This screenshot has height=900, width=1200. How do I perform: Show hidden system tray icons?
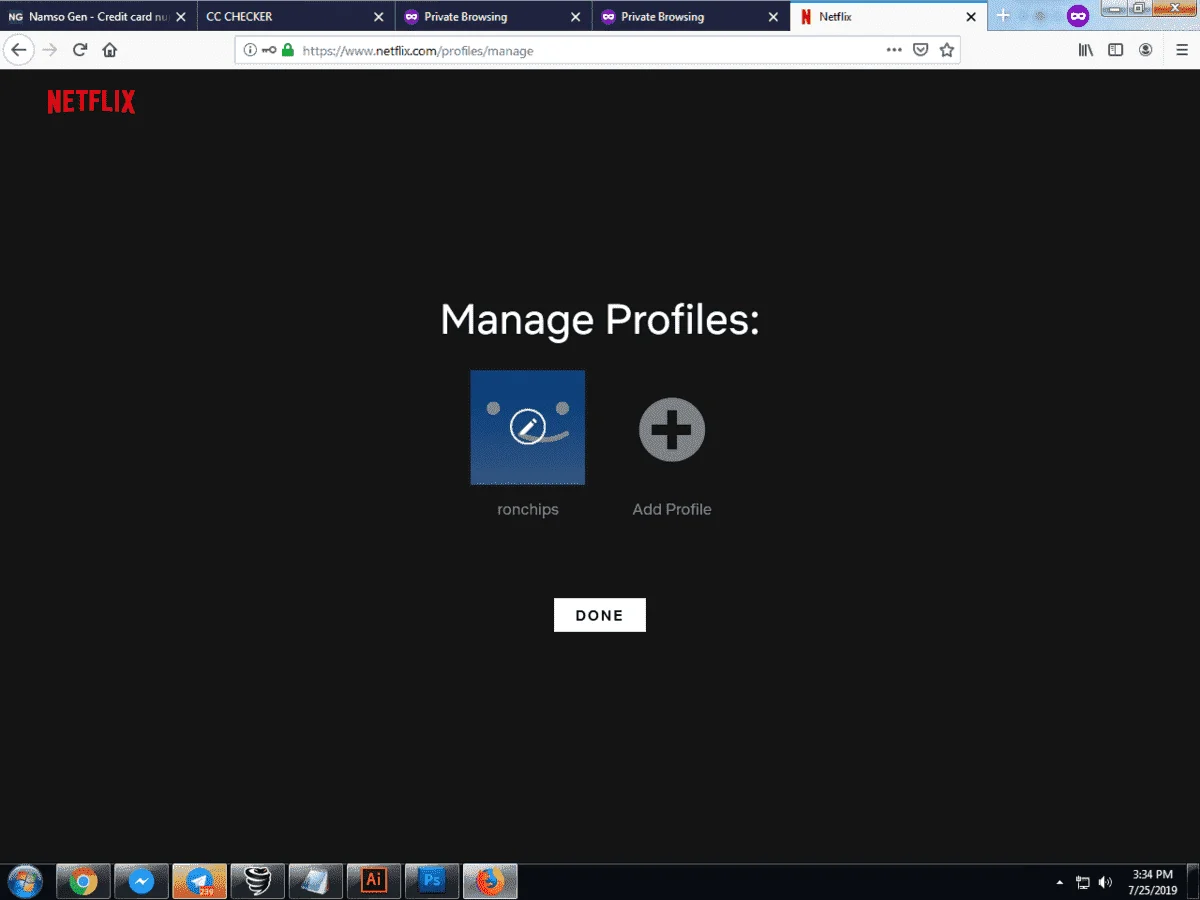[1060, 882]
